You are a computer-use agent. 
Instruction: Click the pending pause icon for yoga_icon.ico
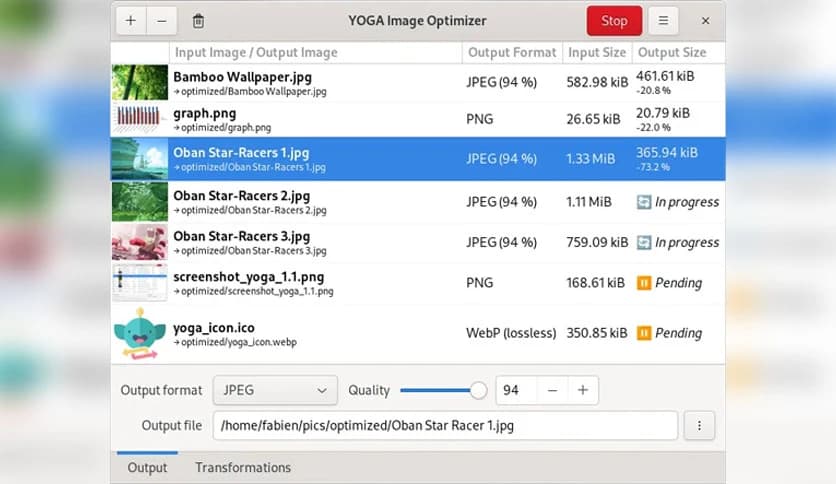pyautogui.click(x=644, y=333)
